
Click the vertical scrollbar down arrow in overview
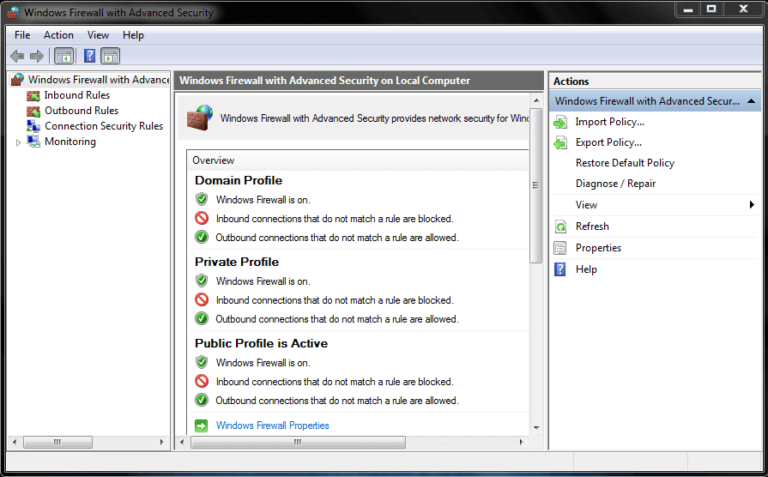click(x=536, y=427)
